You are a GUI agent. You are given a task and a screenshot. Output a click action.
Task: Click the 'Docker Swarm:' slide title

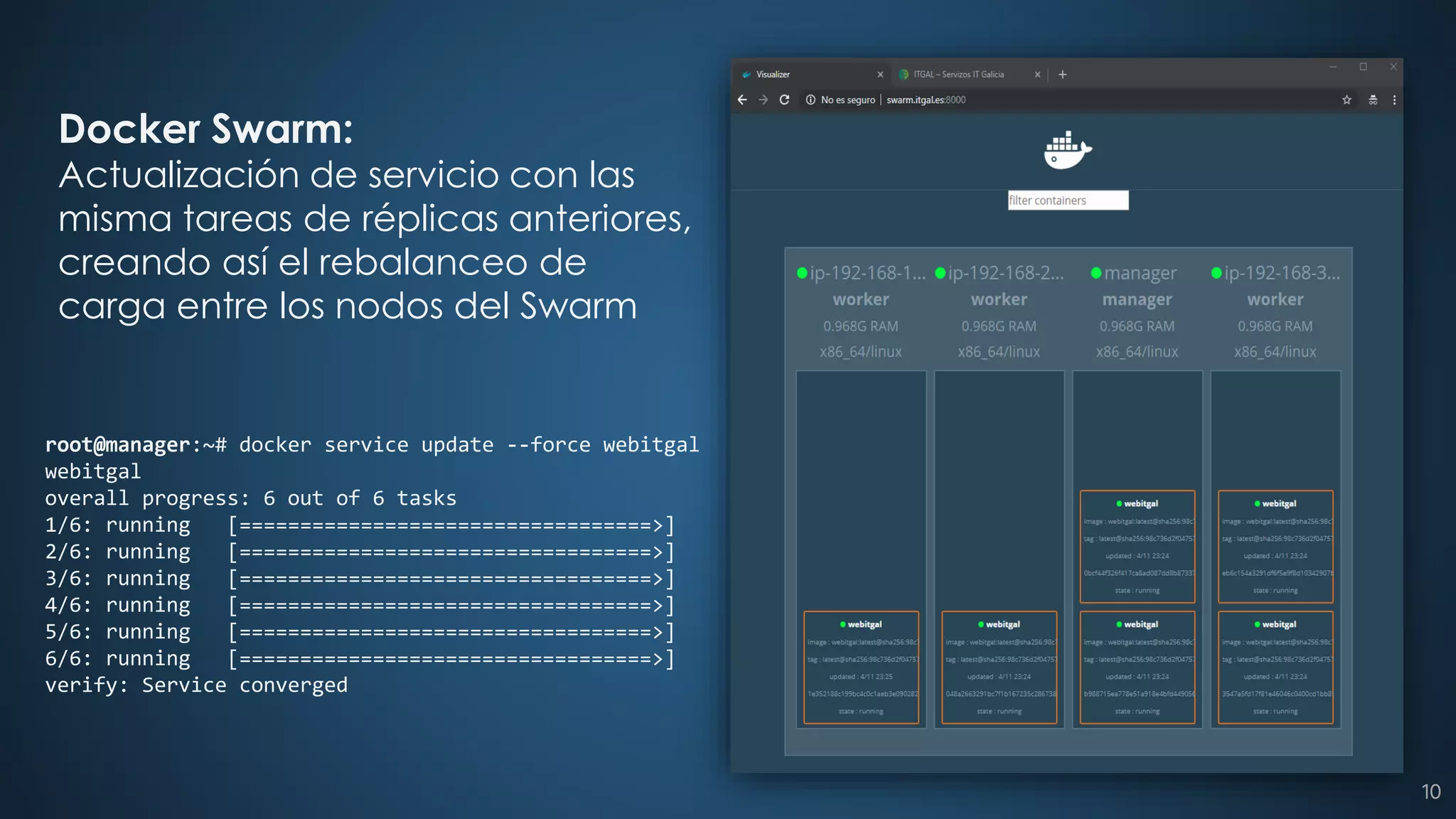[x=205, y=129]
